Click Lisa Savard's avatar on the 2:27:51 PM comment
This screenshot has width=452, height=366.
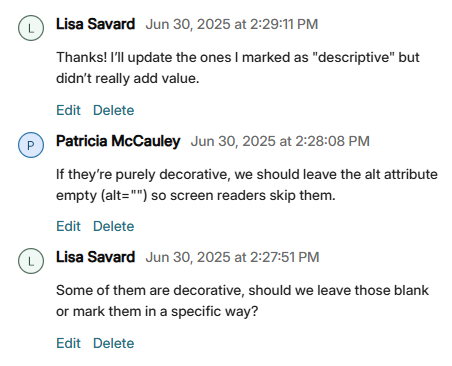(x=31, y=261)
